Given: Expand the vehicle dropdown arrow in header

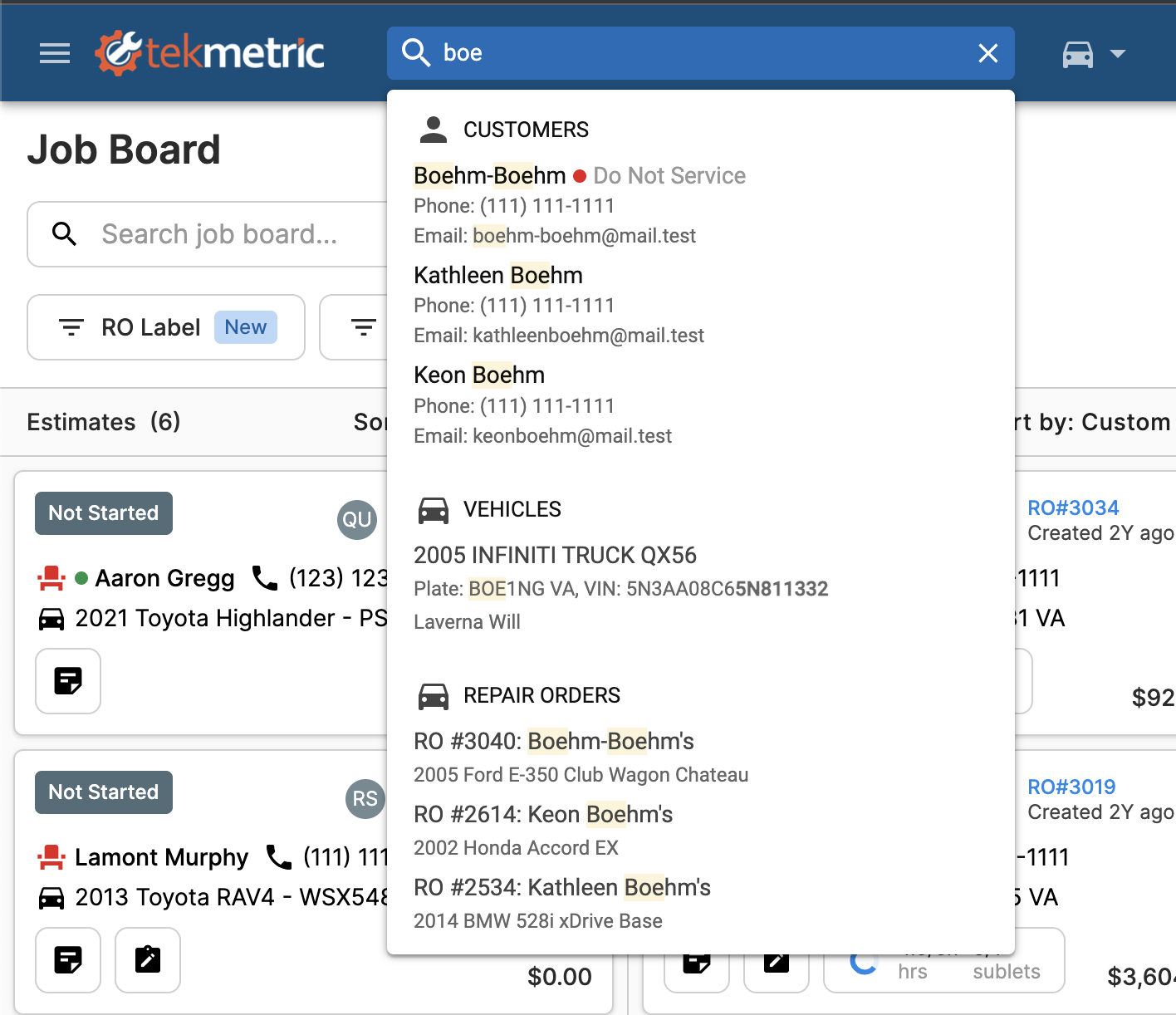Looking at the screenshot, I should (x=1118, y=54).
